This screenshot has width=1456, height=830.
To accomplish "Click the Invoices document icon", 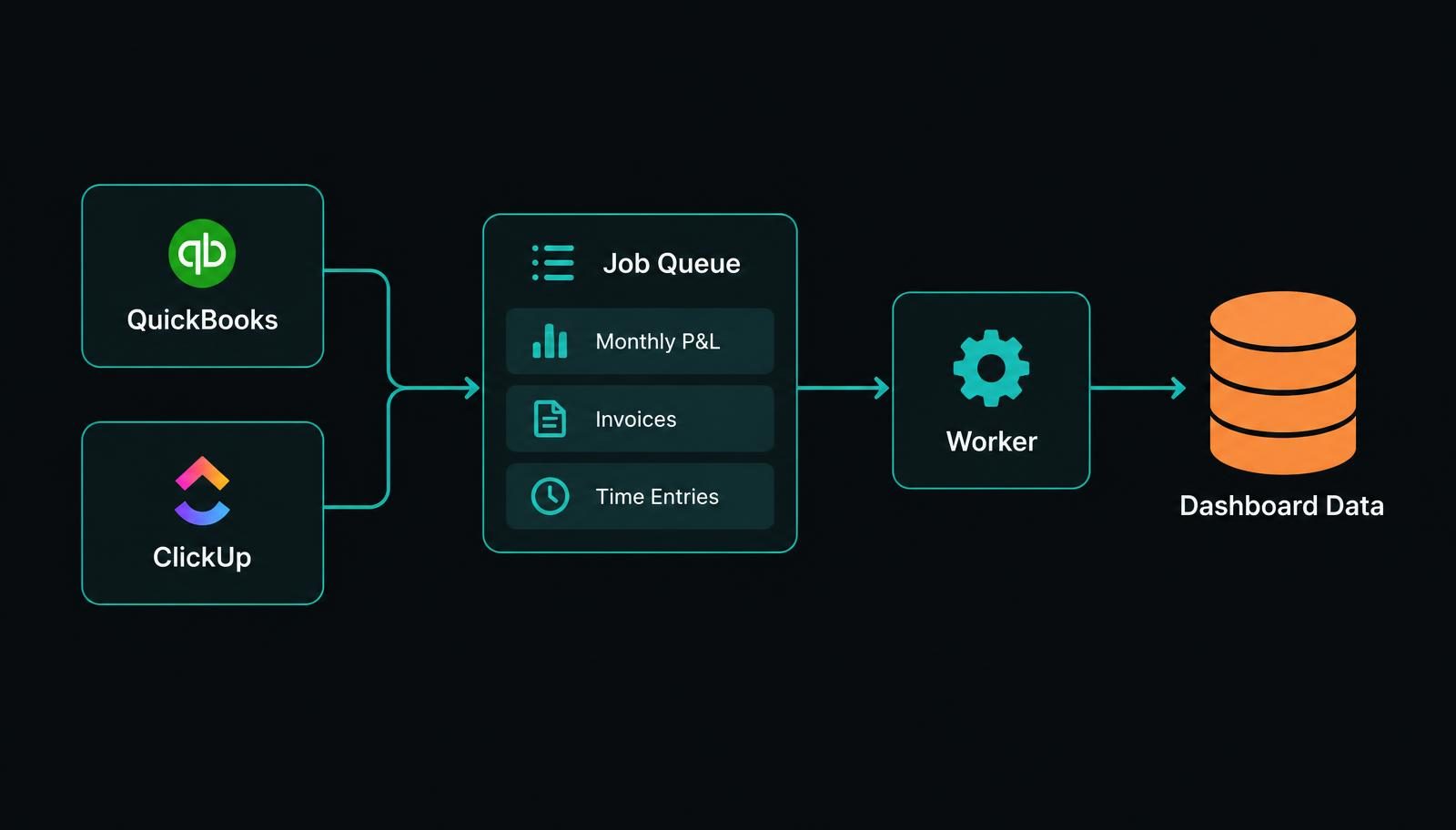I will point(550,419).
